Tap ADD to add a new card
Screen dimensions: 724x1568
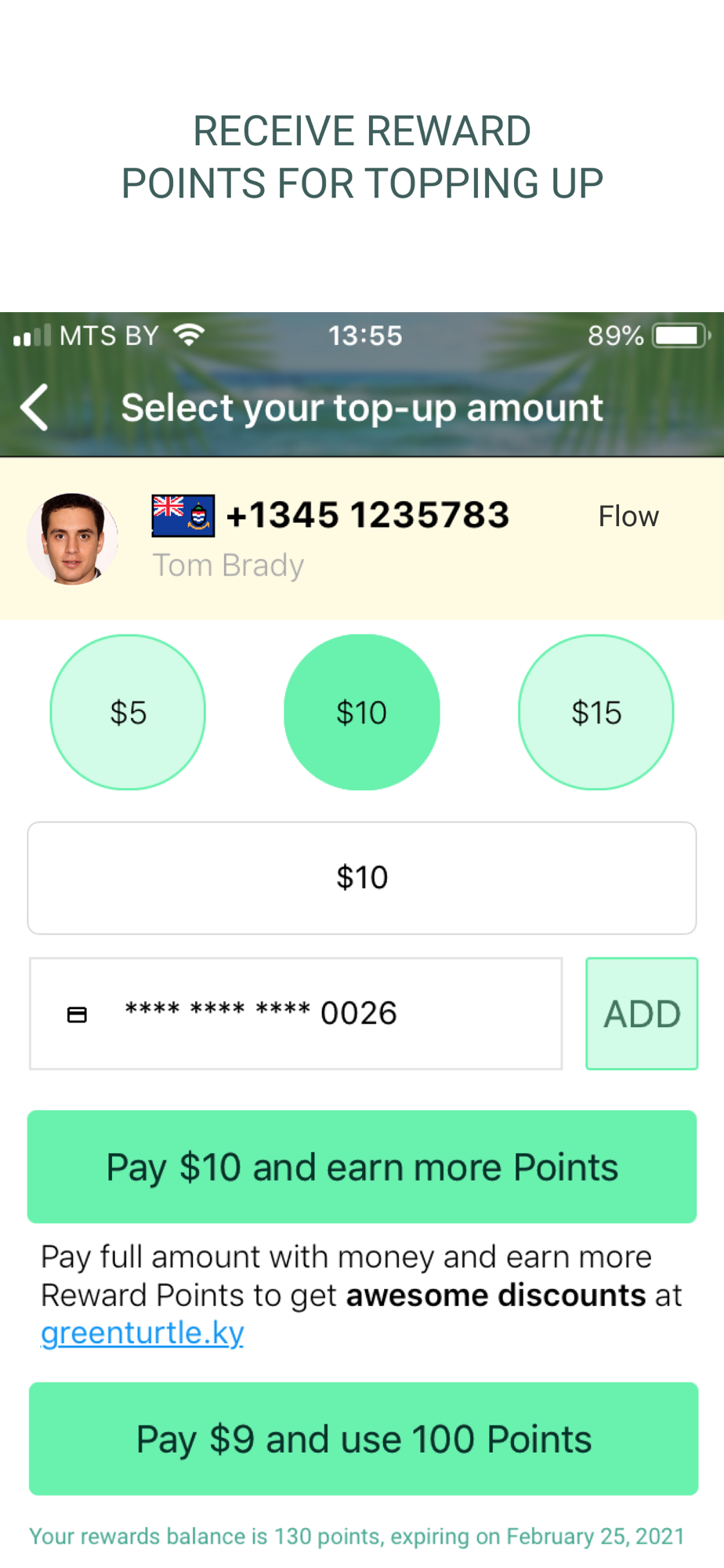[x=642, y=1014]
